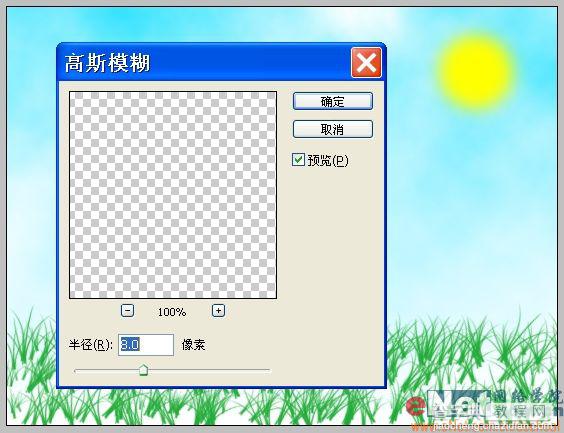Click the 取消 cancel button
The height and width of the screenshot is (433, 564).
333,129
